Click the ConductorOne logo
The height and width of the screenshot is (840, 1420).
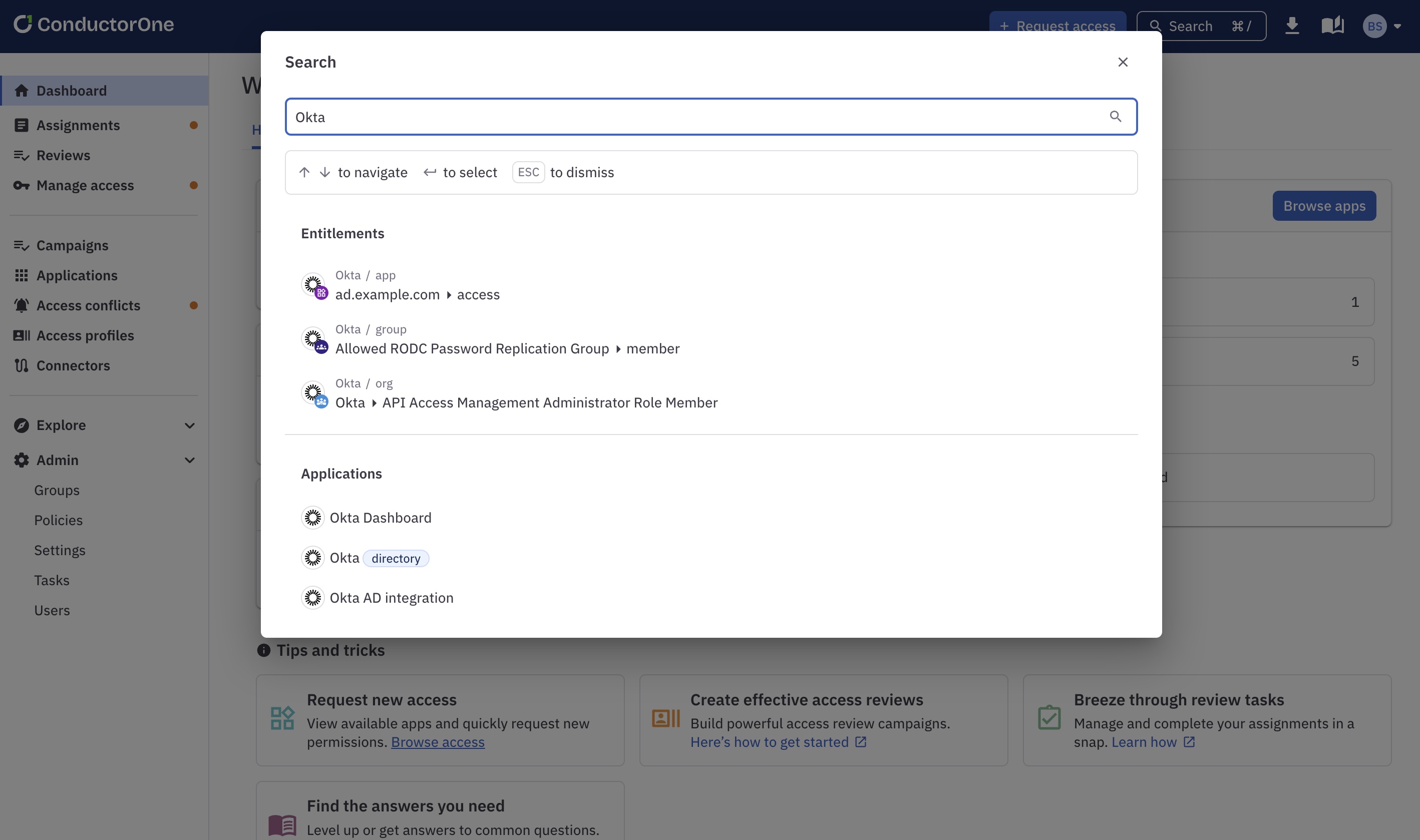click(x=94, y=25)
